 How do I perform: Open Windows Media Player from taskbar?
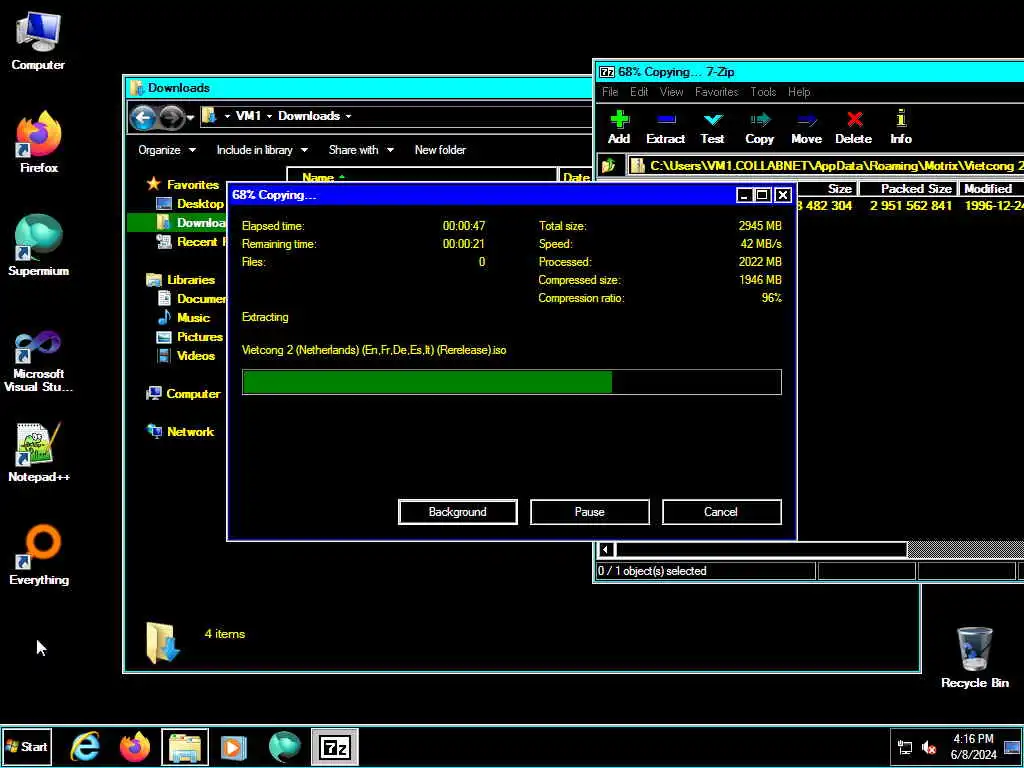(x=234, y=746)
